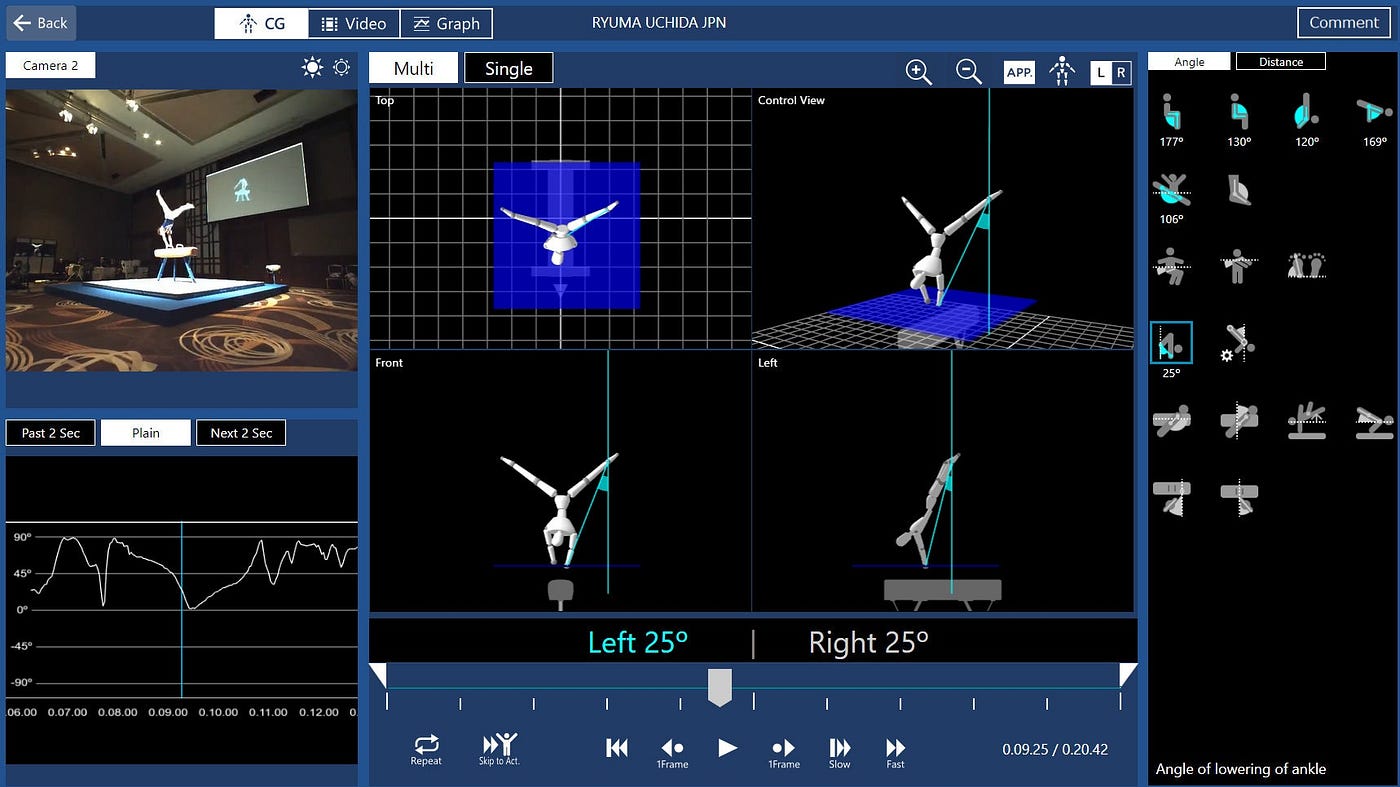Click the Skip to Act. icon

[499, 749]
